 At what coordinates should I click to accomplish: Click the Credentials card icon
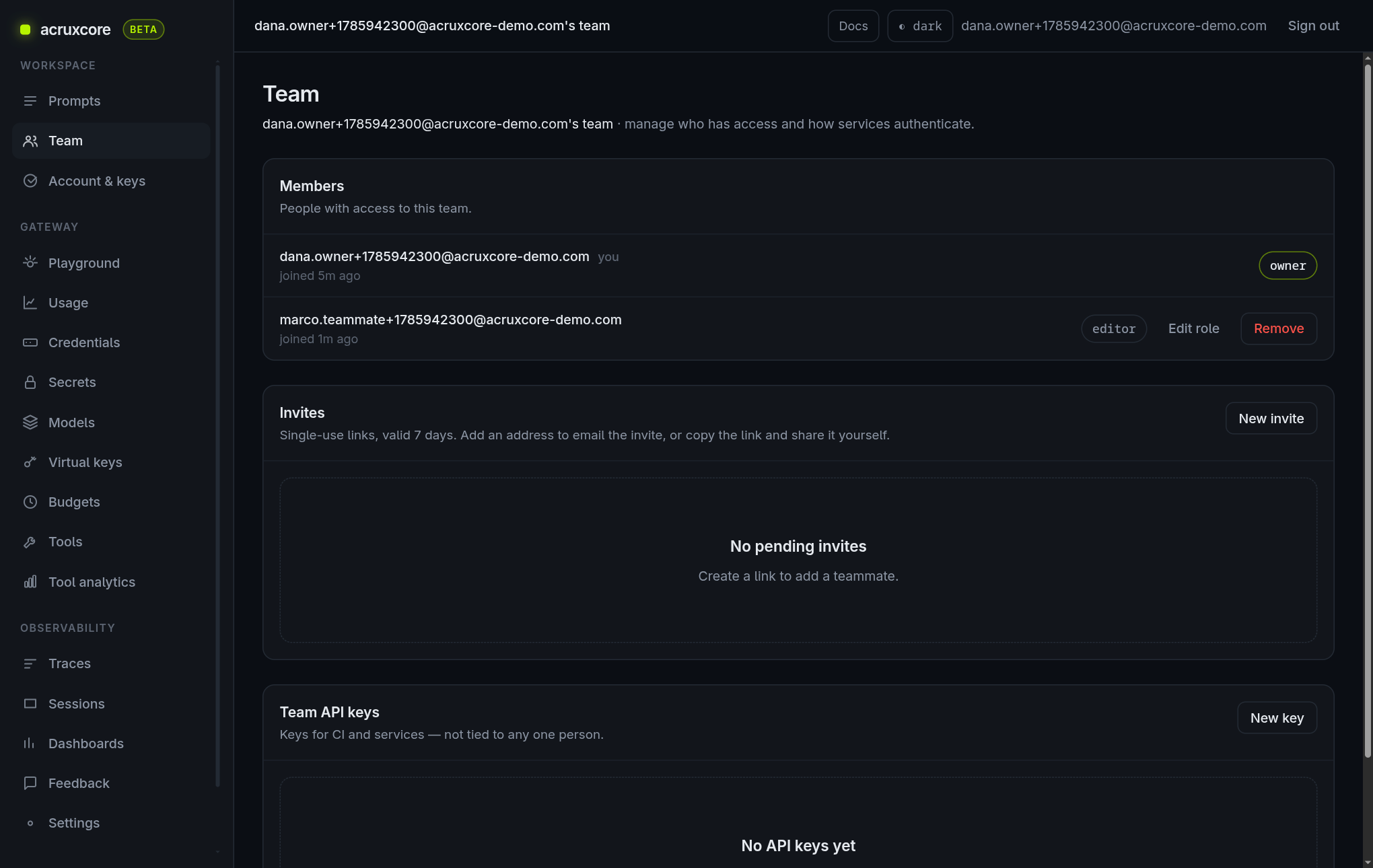(30, 342)
